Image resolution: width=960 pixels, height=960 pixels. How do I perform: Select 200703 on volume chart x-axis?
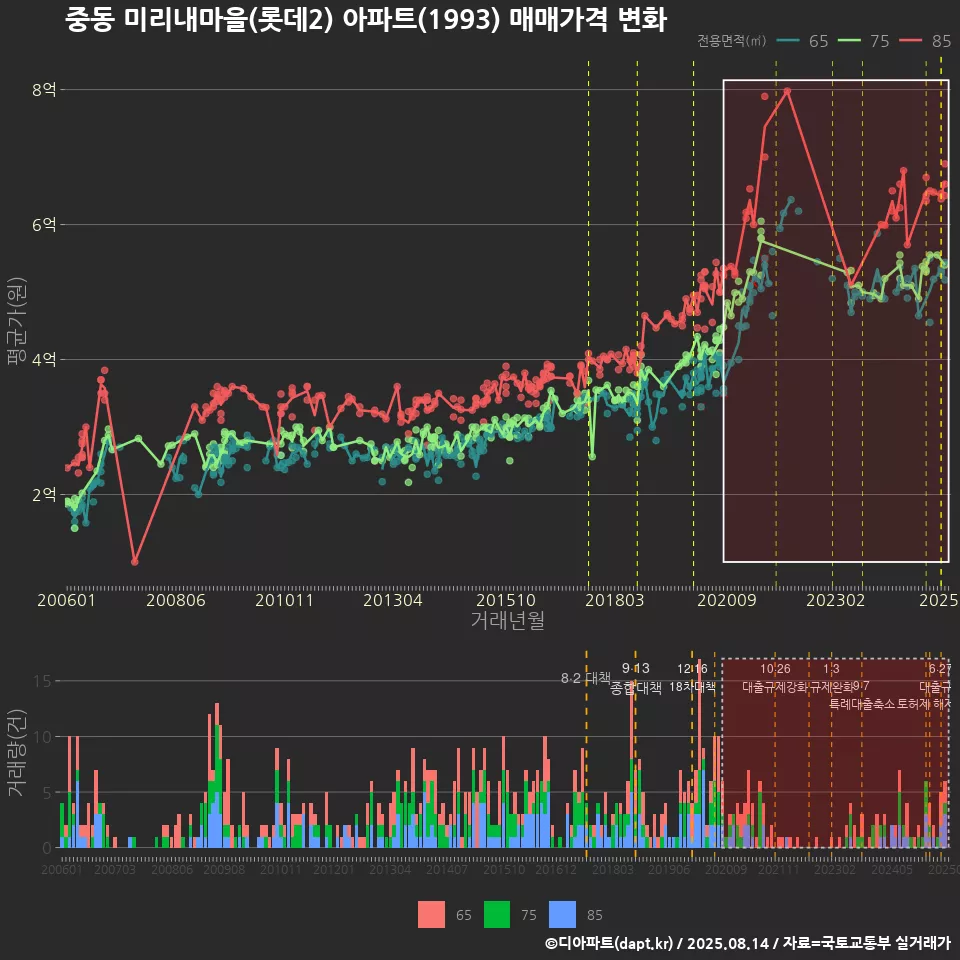pos(114,869)
